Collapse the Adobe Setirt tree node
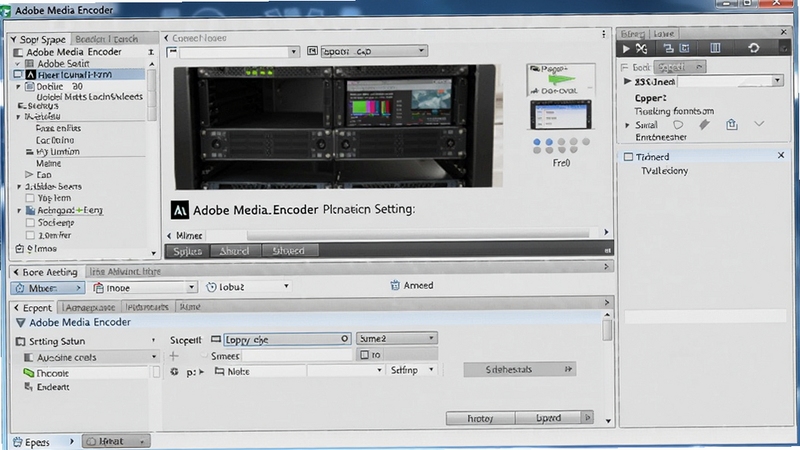This screenshot has width=800, height=450. (x=18, y=64)
